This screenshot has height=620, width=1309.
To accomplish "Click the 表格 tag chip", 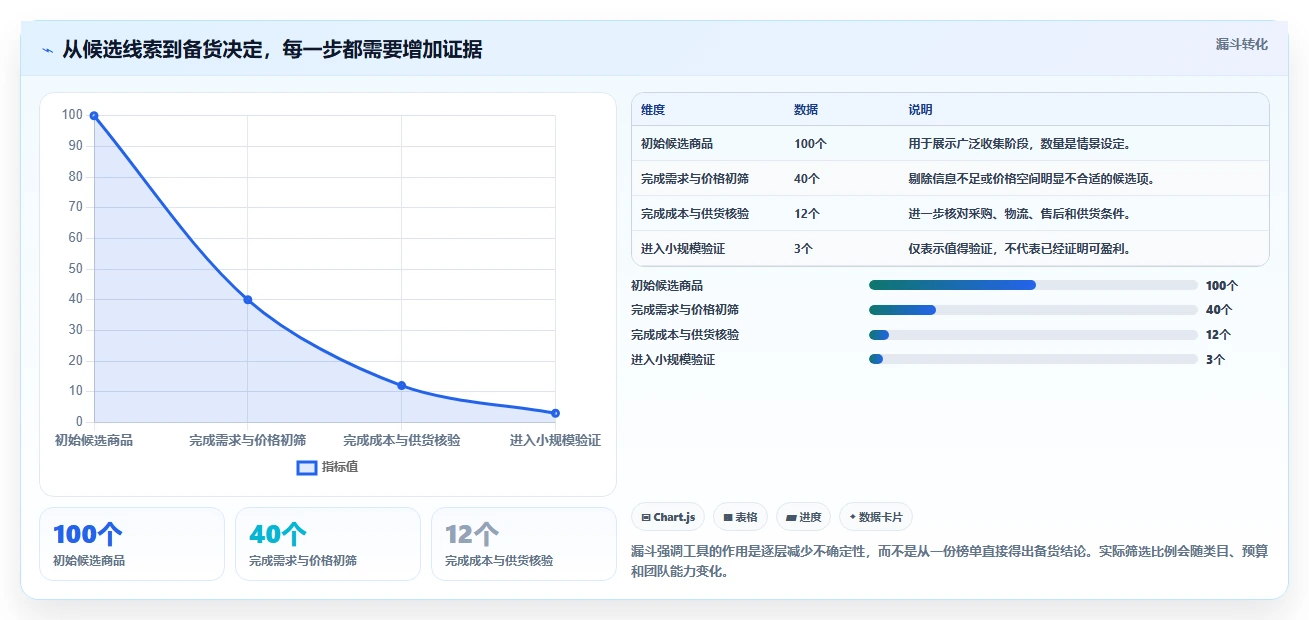I will [x=741, y=517].
